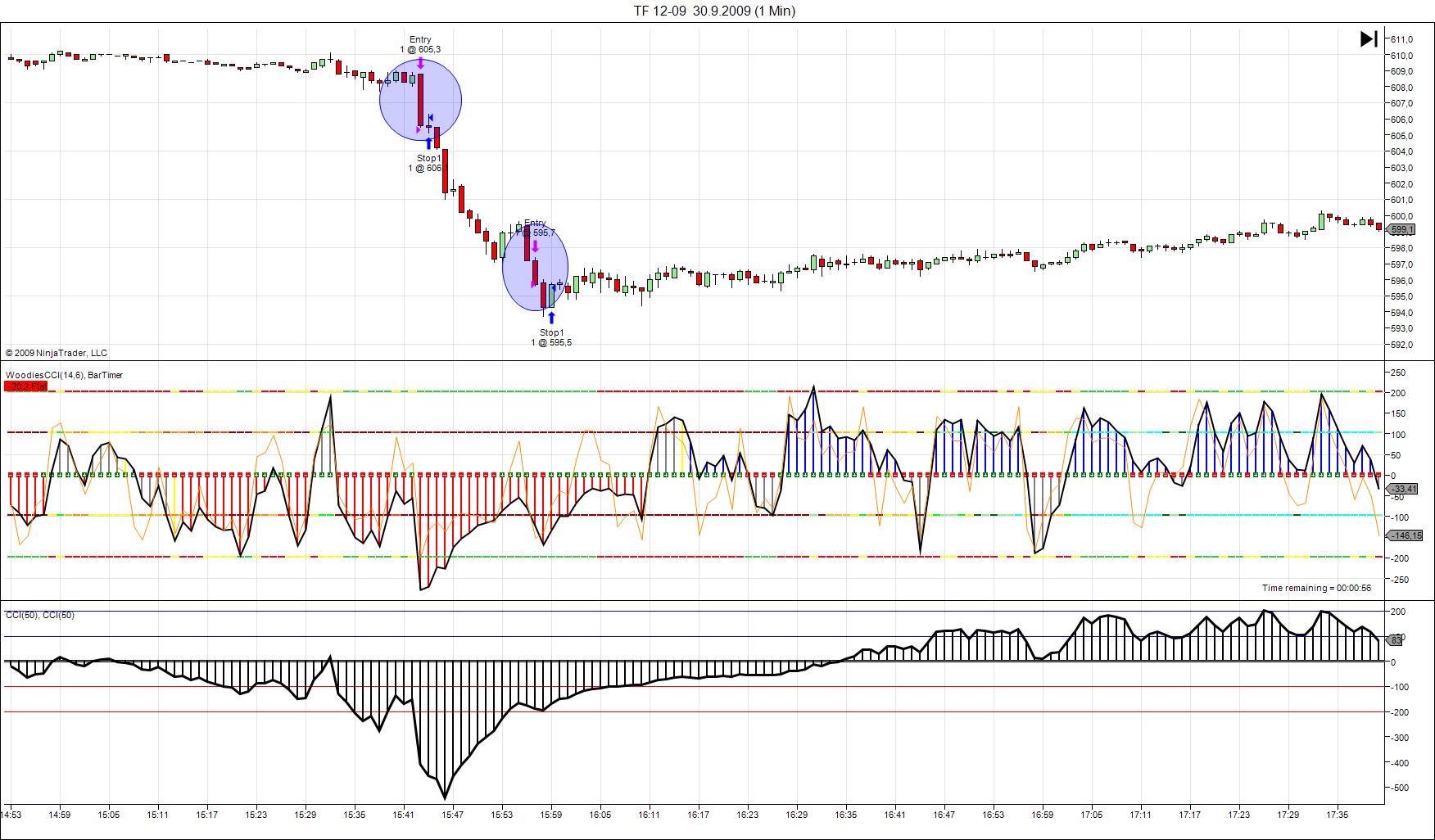Click the 15:47 time axis label
This screenshot has height=840, width=1435.
pyautogui.click(x=452, y=815)
